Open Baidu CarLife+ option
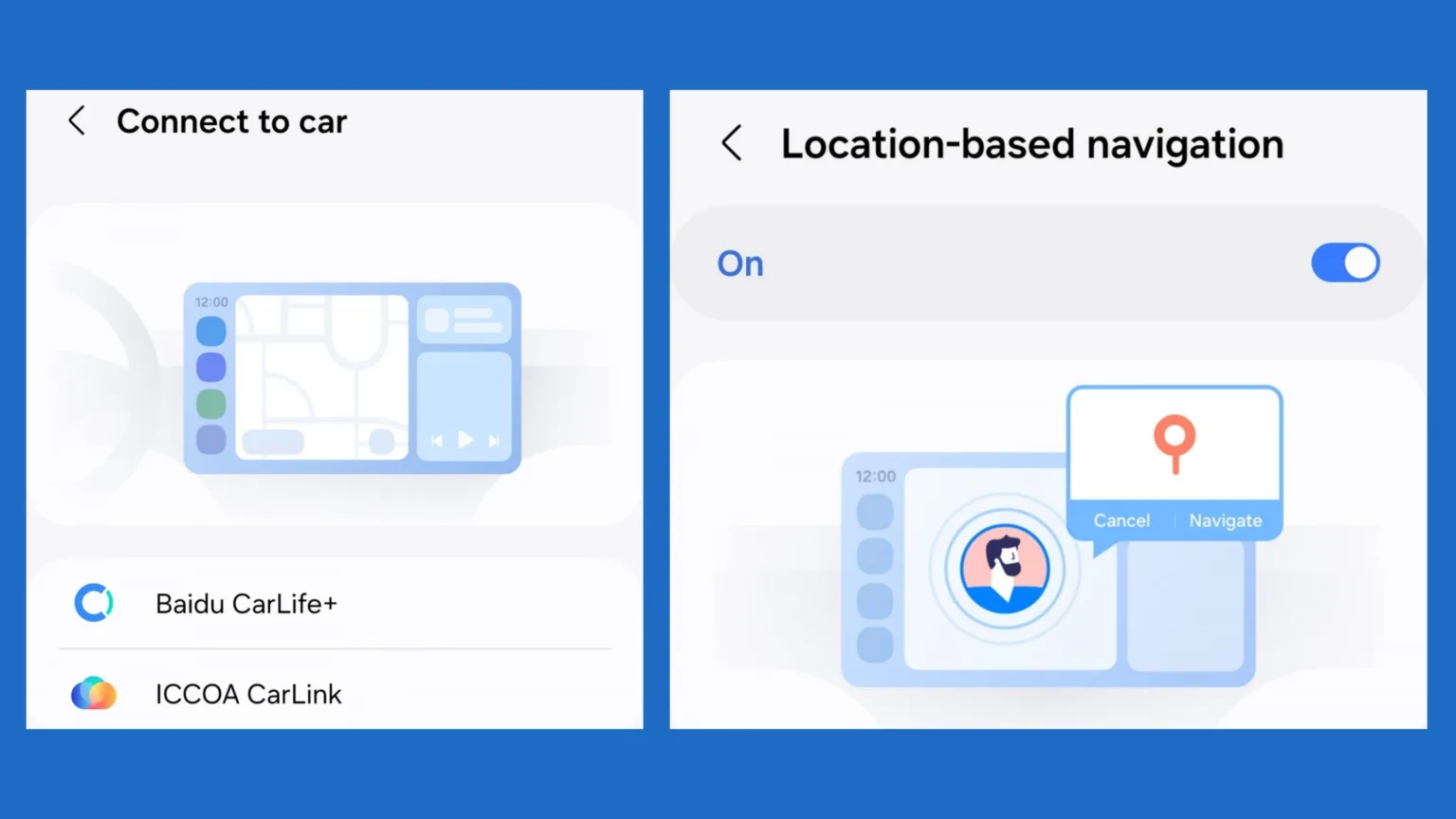The height and width of the screenshot is (819, 1456). [x=246, y=604]
